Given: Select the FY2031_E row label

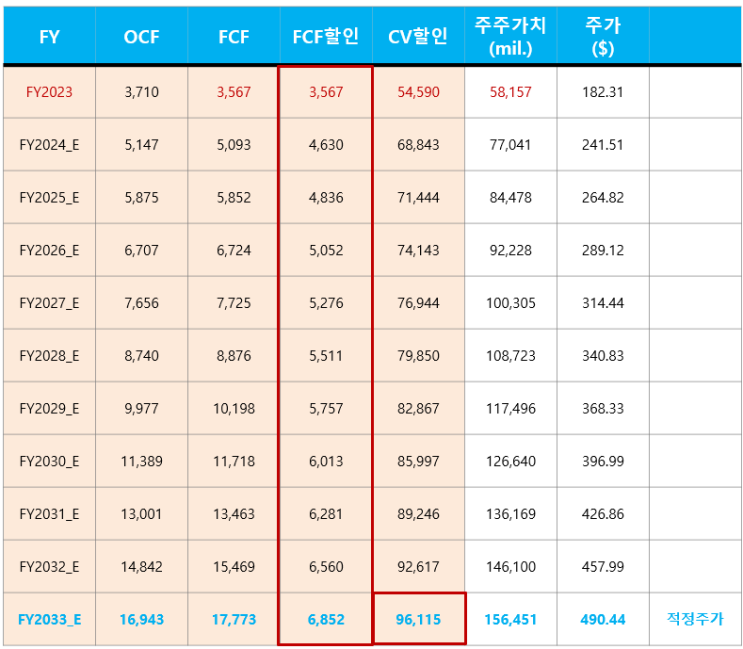Looking at the screenshot, I should 49,514.
